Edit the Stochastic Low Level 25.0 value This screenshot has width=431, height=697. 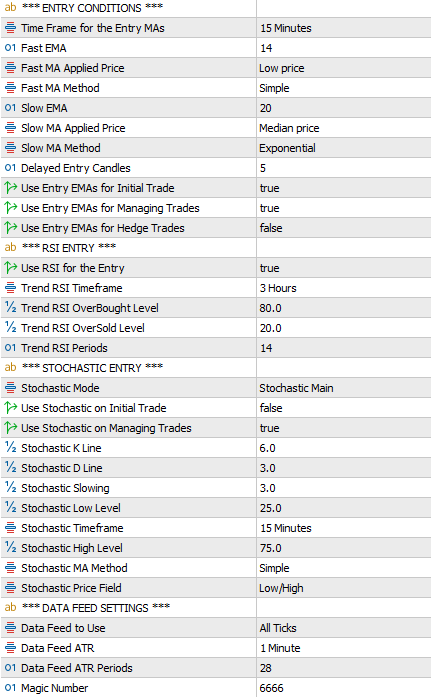(x=343, y=508)
